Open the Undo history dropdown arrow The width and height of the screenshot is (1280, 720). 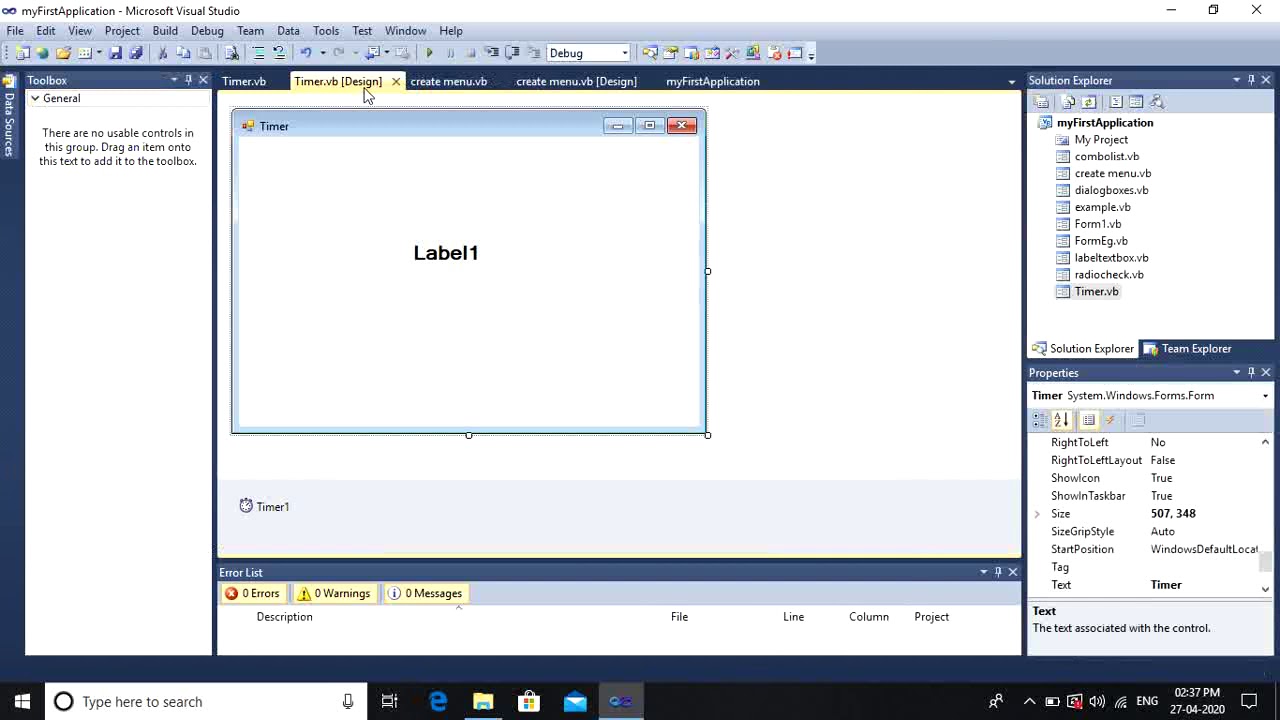pos(322,53)
